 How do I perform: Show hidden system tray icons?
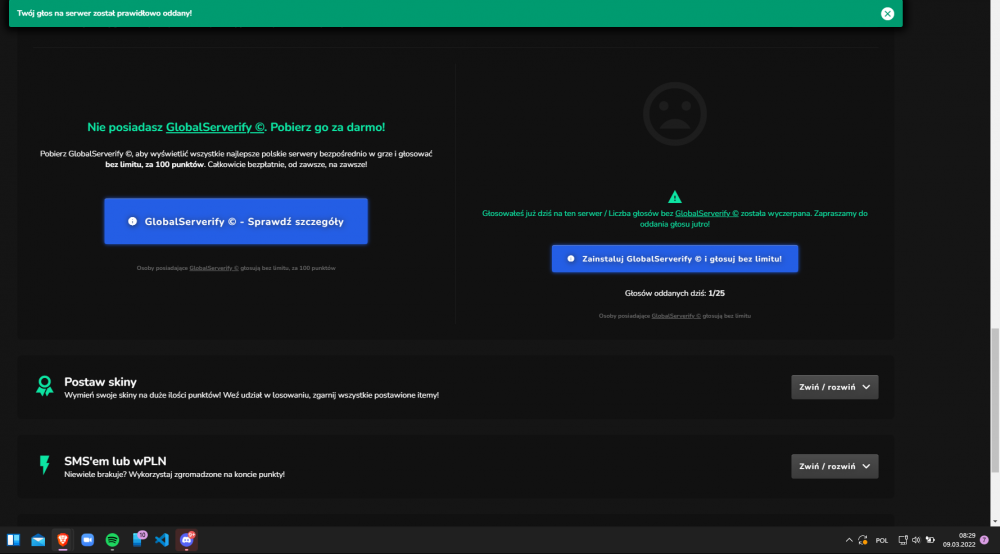(x=849, y=540)
